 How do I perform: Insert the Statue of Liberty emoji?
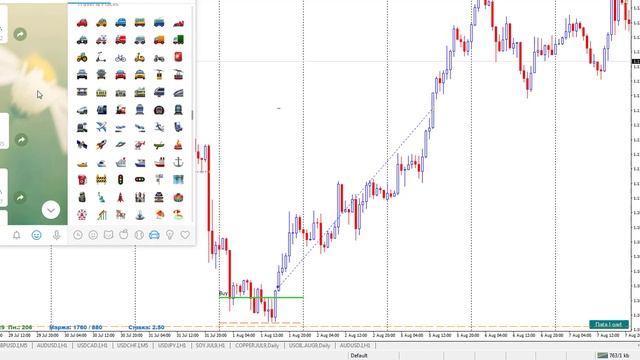pos(101,198)
